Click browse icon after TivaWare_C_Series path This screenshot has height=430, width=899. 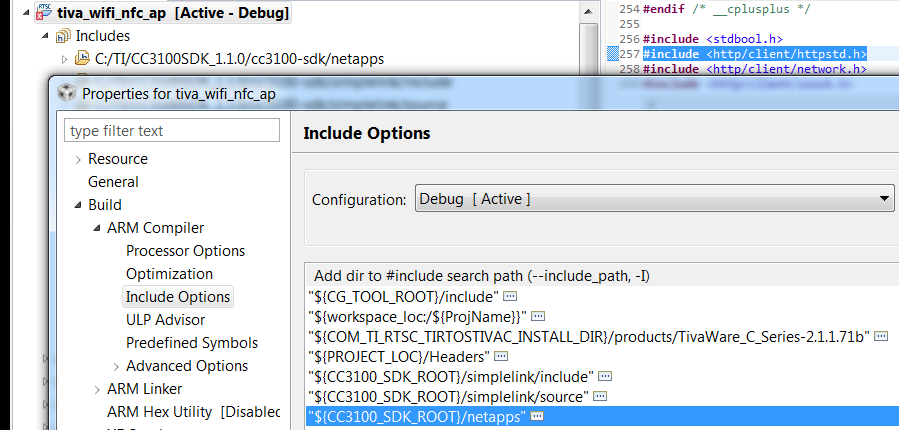[881, 336]
